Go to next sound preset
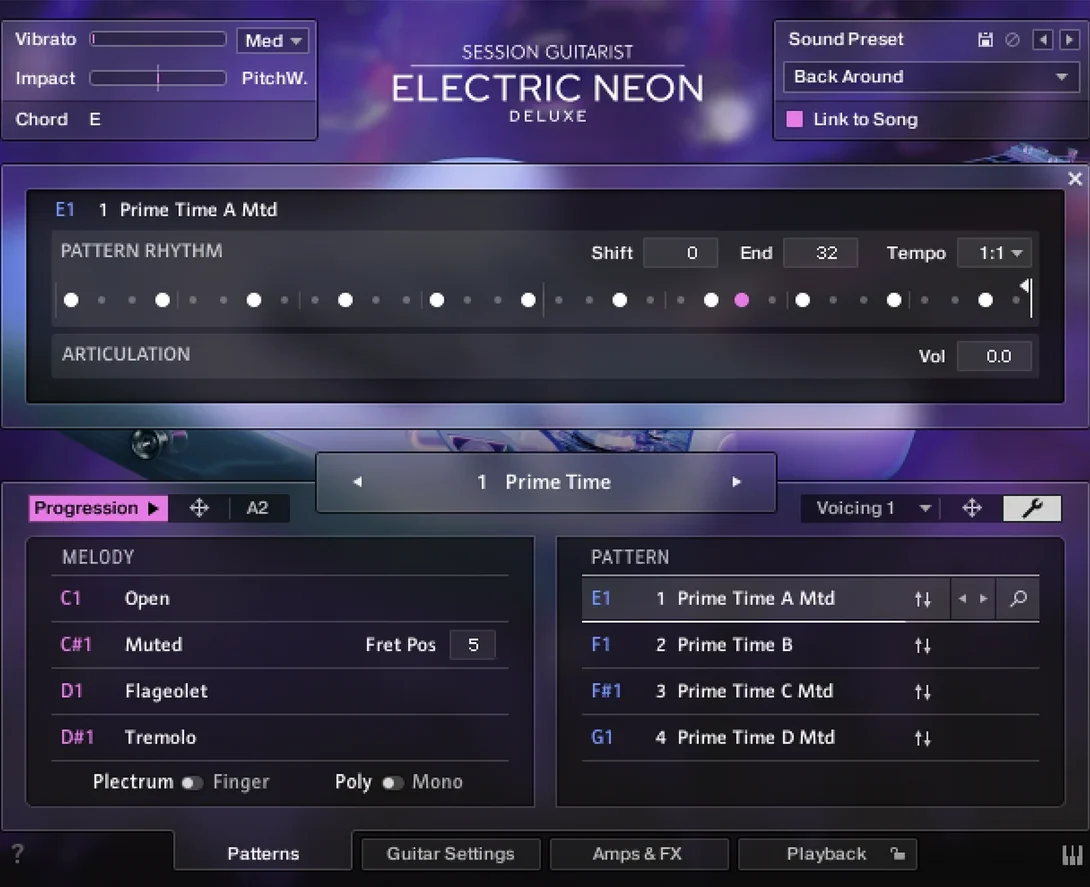The width and height of the screenshot is (1090, 887). 1069,40
